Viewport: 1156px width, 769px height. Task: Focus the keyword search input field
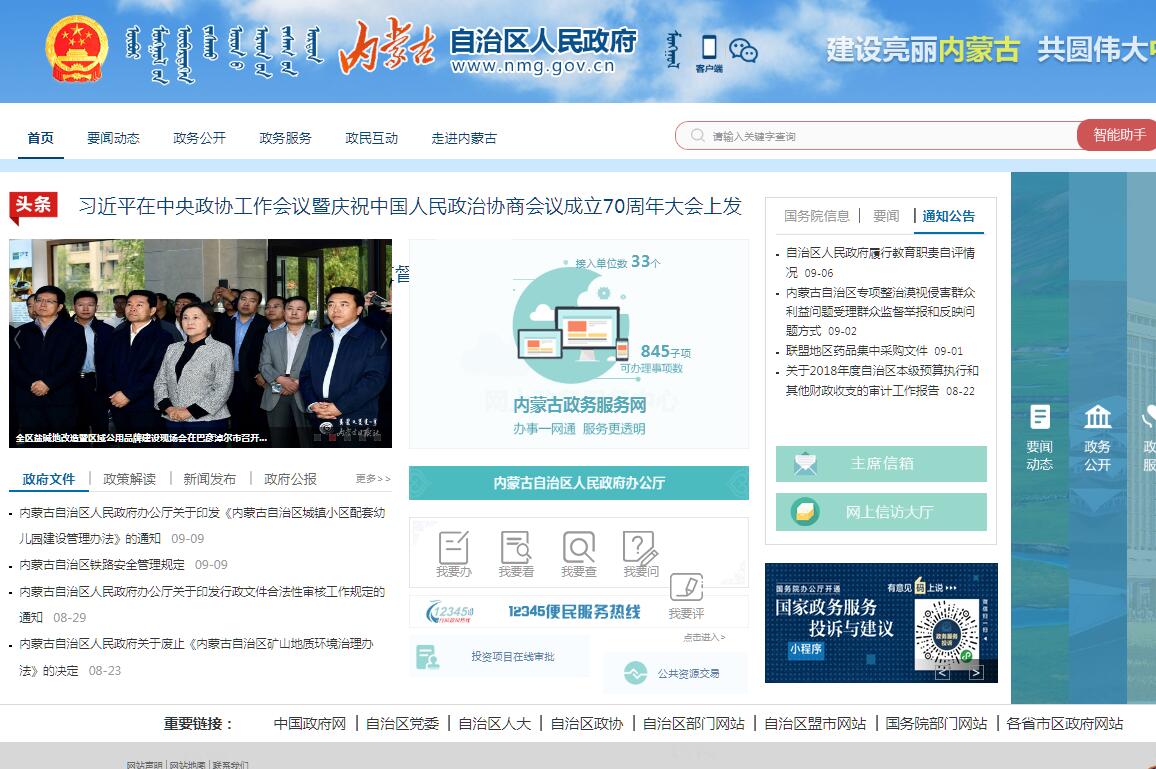890,136
